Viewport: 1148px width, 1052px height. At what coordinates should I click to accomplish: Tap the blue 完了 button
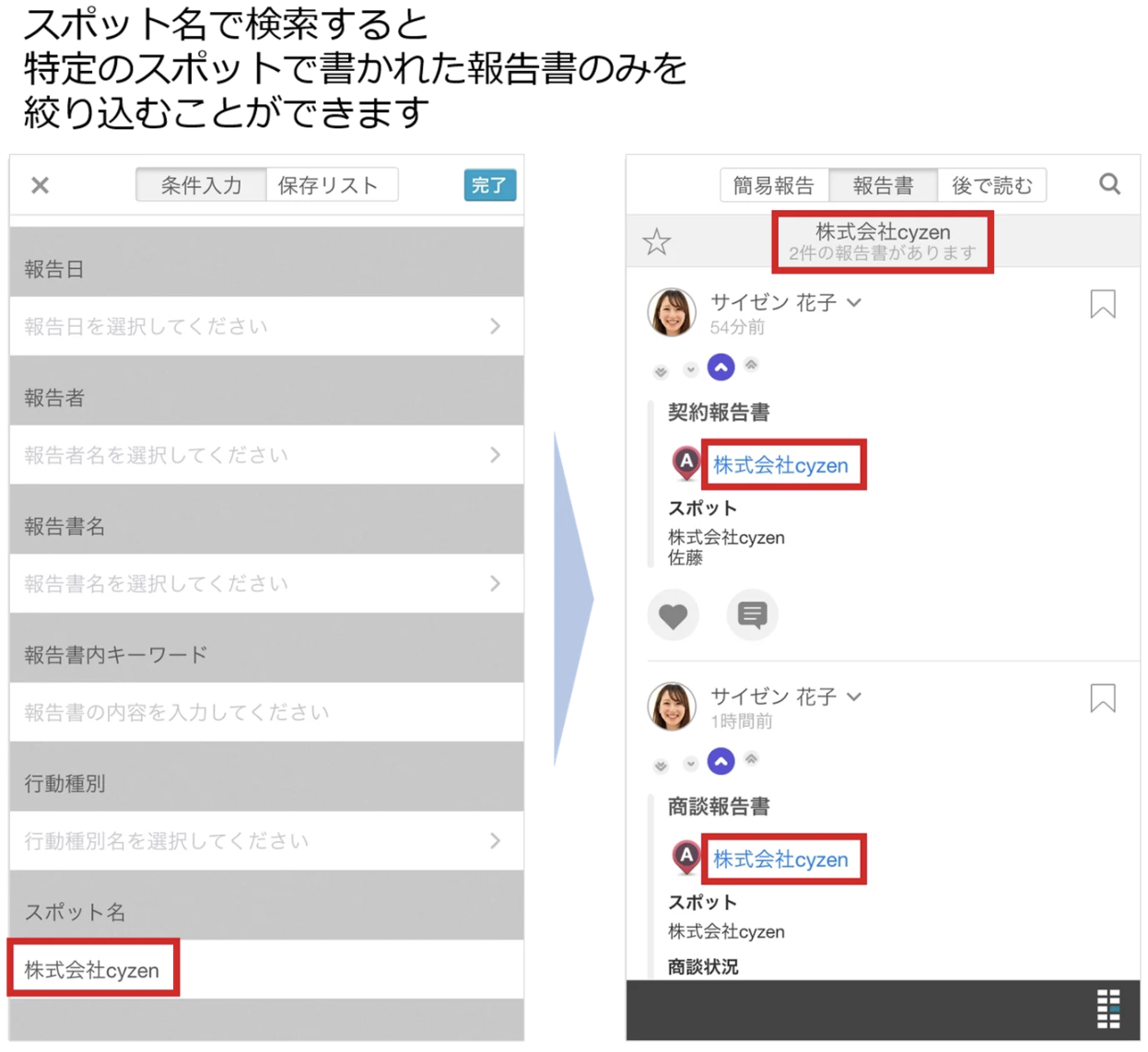click(489, 185)
